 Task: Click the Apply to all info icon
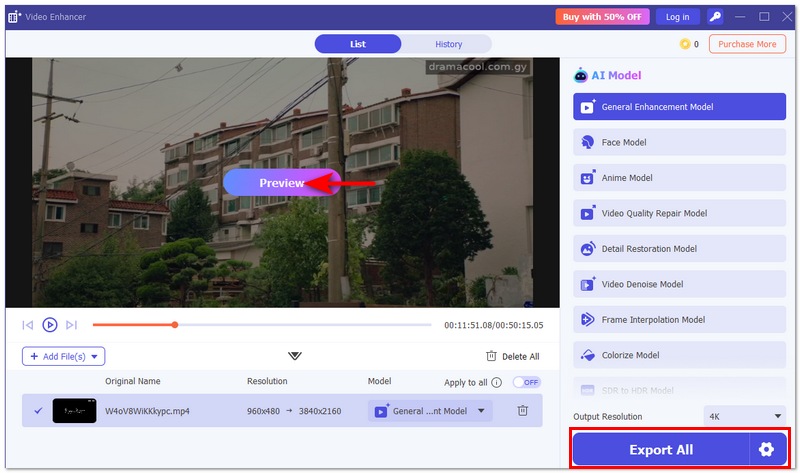(496, 383)
